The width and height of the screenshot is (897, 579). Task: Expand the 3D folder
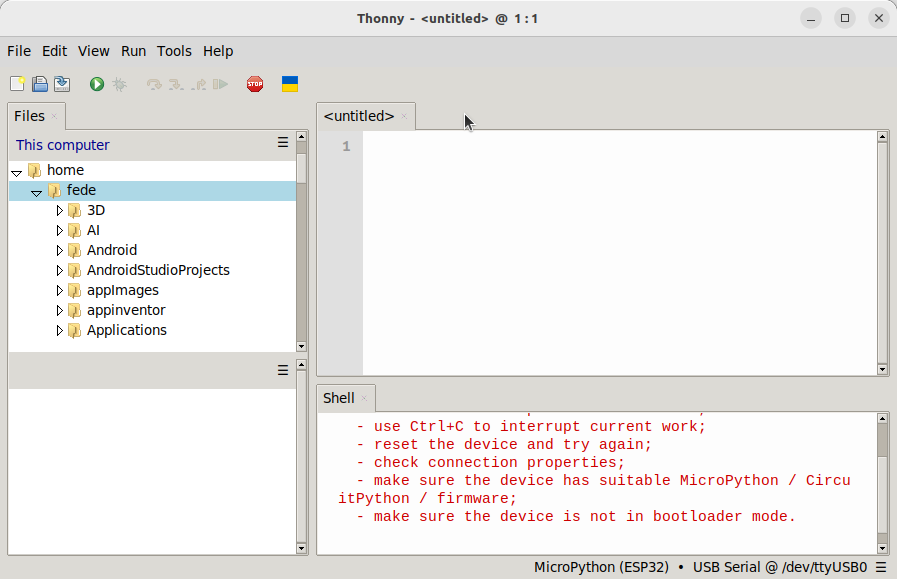point(59,211)
